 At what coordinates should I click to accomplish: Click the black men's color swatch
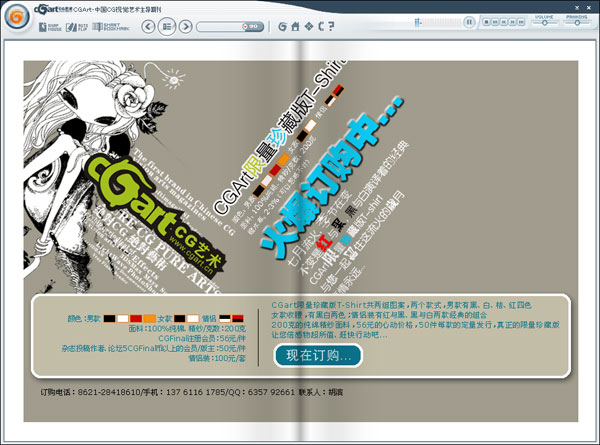tap(109, 318)
